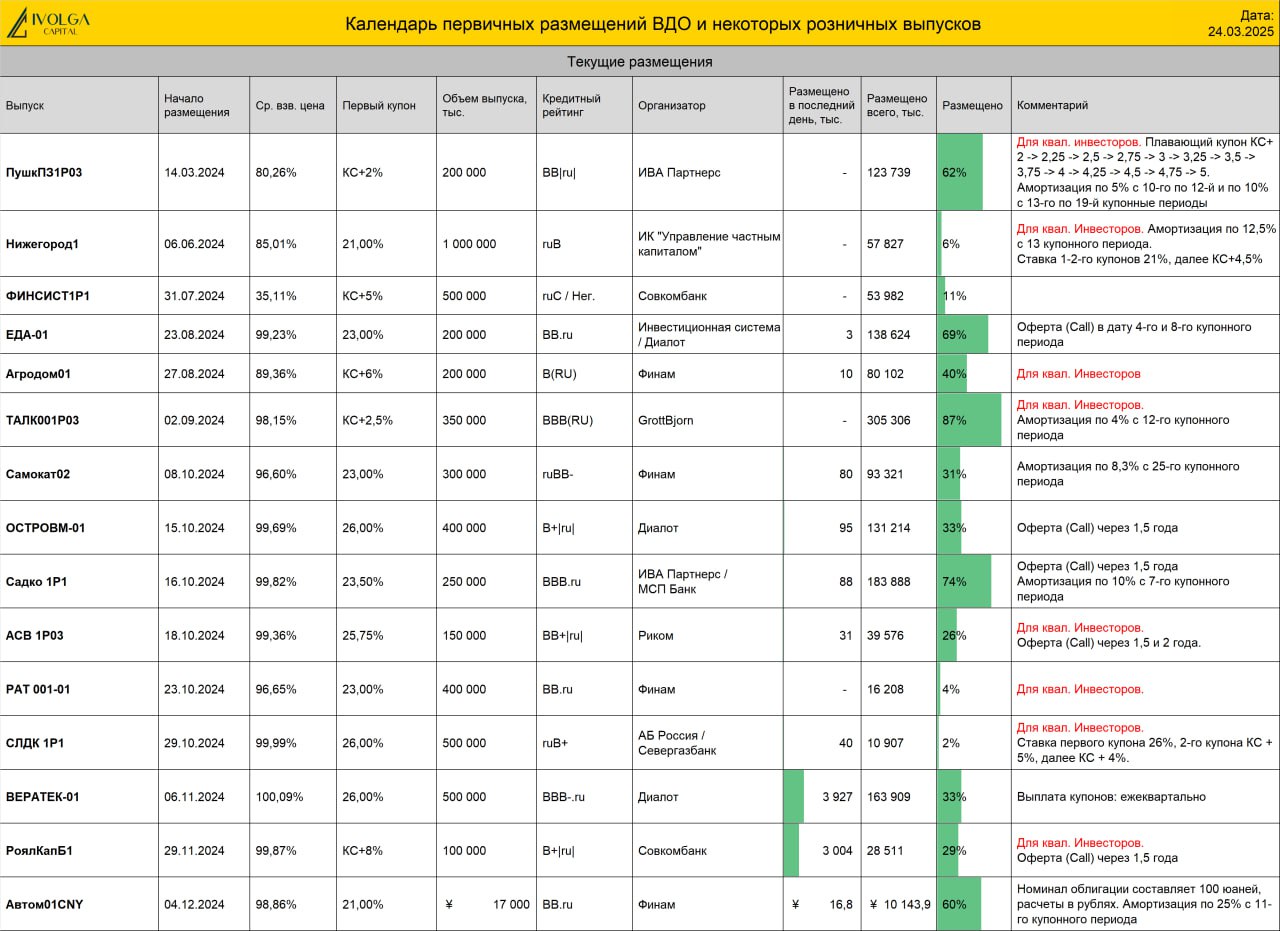This screenshot has width=1280, height=931.
Task: Click the calendar title heading text
Action: point(663,23)
